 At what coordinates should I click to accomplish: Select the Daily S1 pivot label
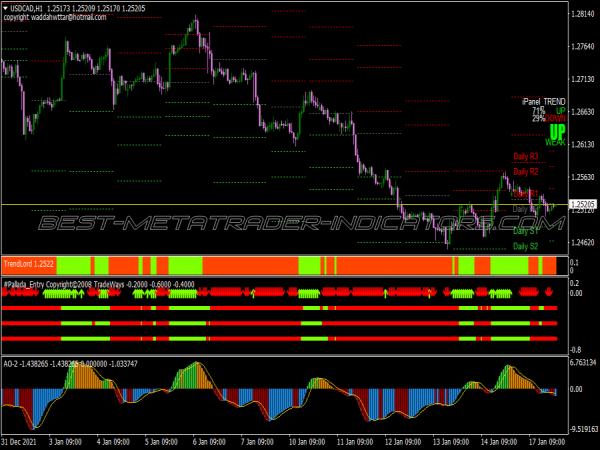(526, 231)
